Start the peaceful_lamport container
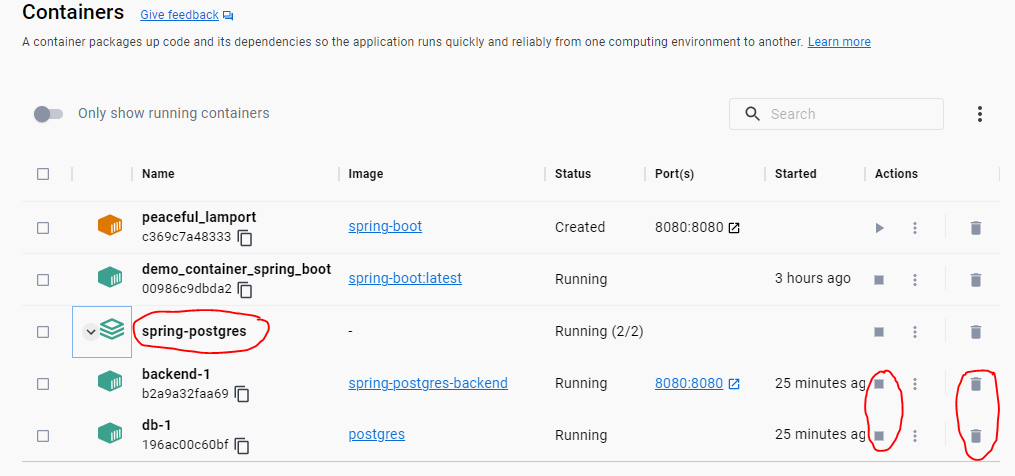The height and width of the screenshot is (476, 1015). [x=879, y=228]
